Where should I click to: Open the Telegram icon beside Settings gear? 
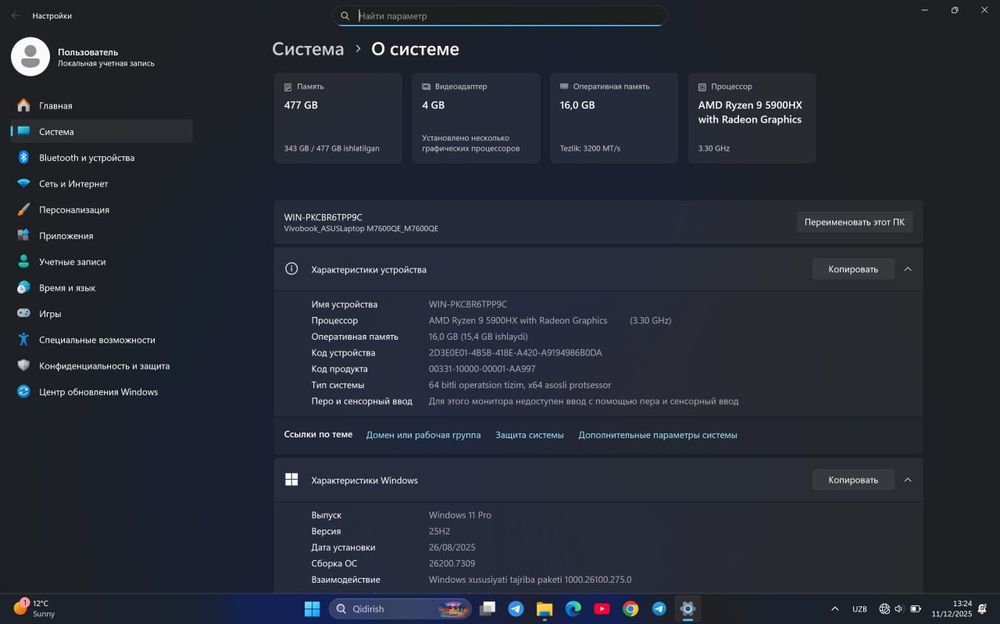coord(659,609)
